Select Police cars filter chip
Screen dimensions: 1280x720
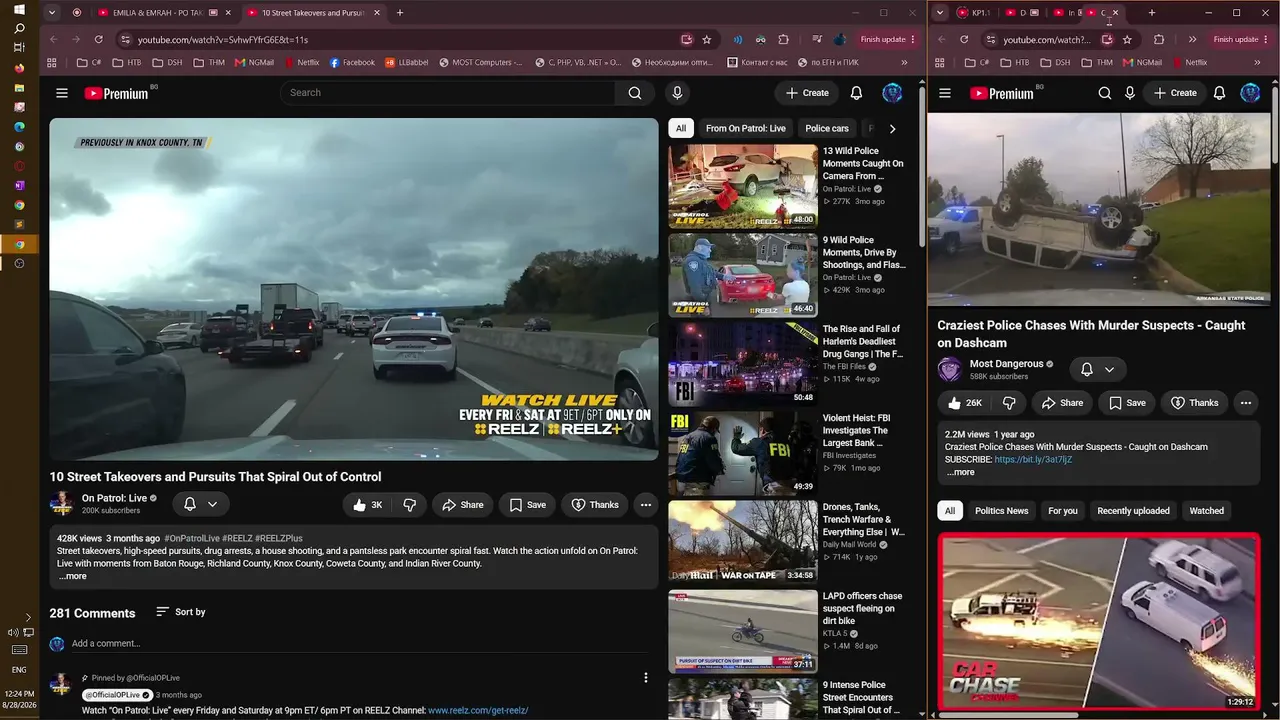[x=827, y=128]
